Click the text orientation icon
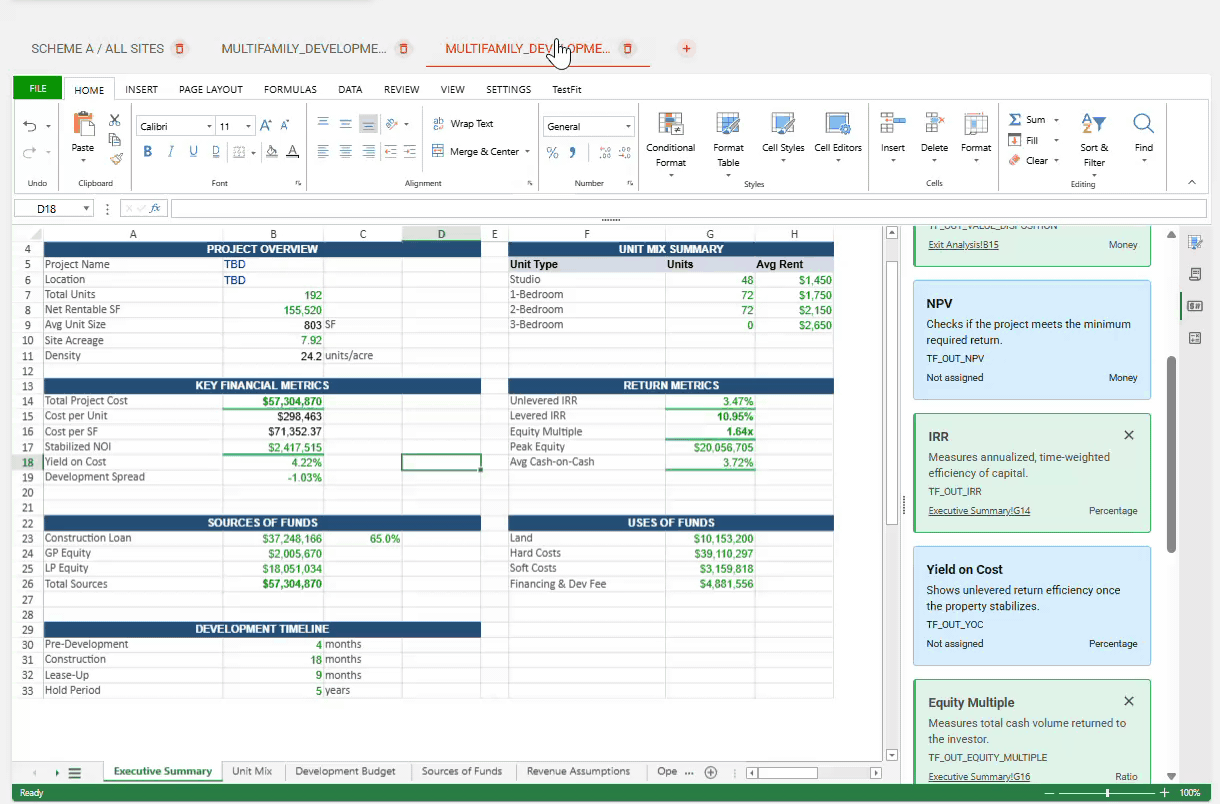1220x804 pixels. (392, 124)
